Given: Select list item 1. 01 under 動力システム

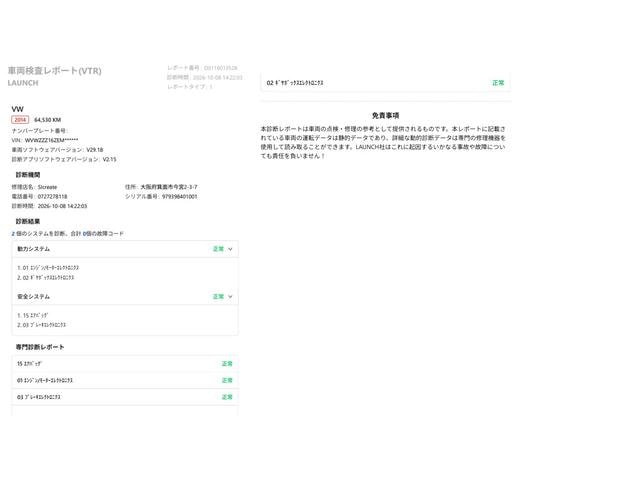Looking at the screenshot, I should click(48, 268).
